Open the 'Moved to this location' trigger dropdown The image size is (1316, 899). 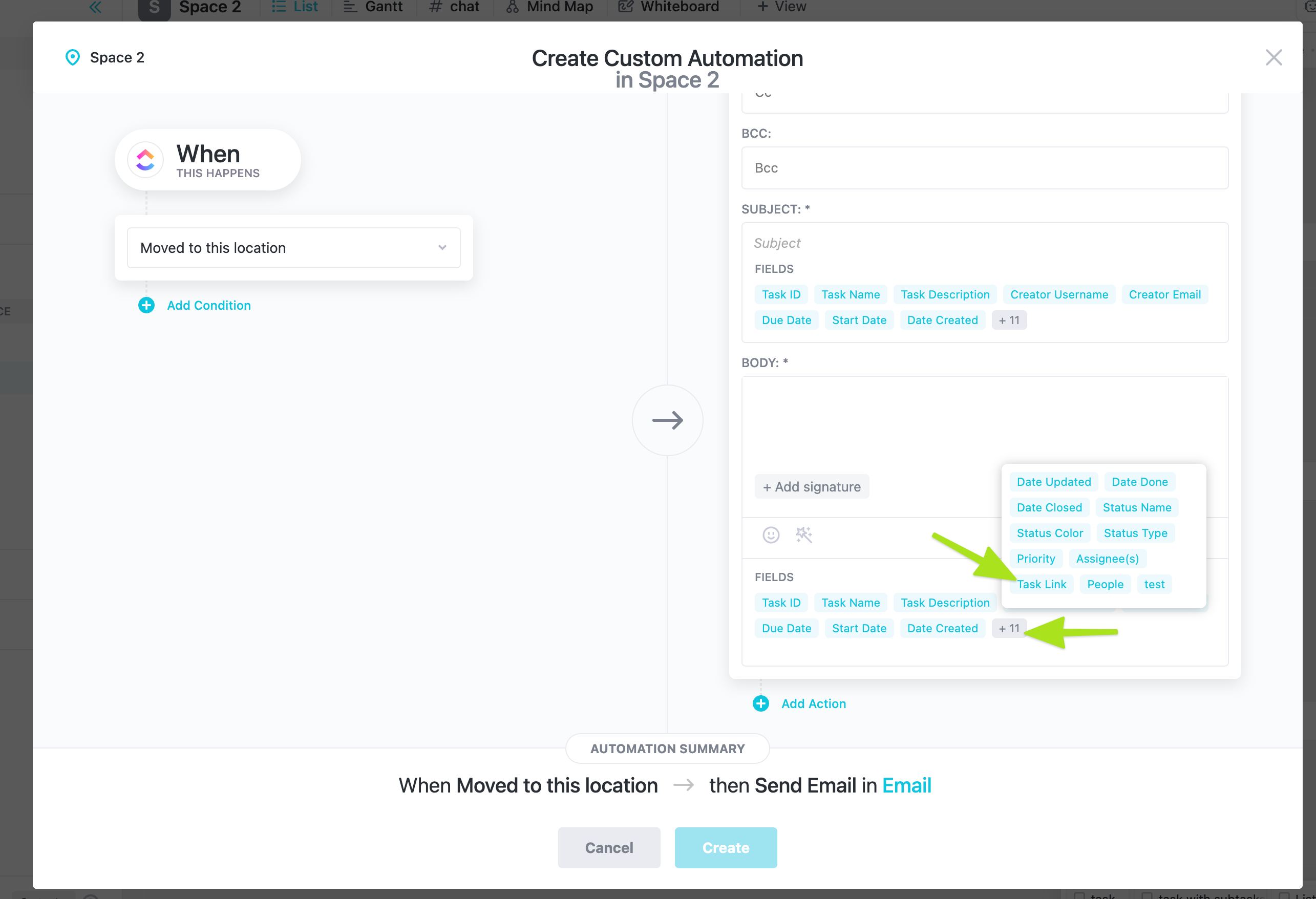point(293,248)
